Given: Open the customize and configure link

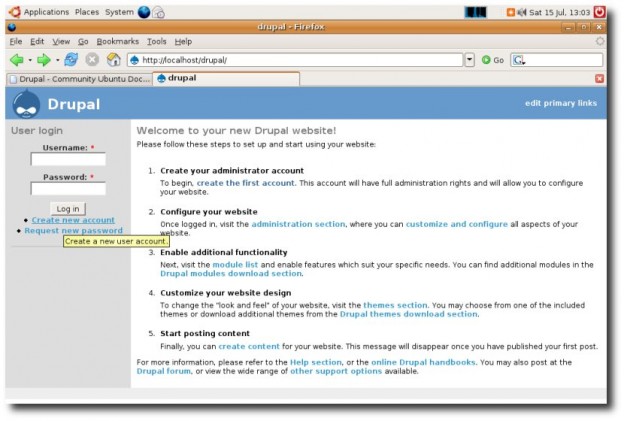Looking at the screenshot, I should point(456,224).
